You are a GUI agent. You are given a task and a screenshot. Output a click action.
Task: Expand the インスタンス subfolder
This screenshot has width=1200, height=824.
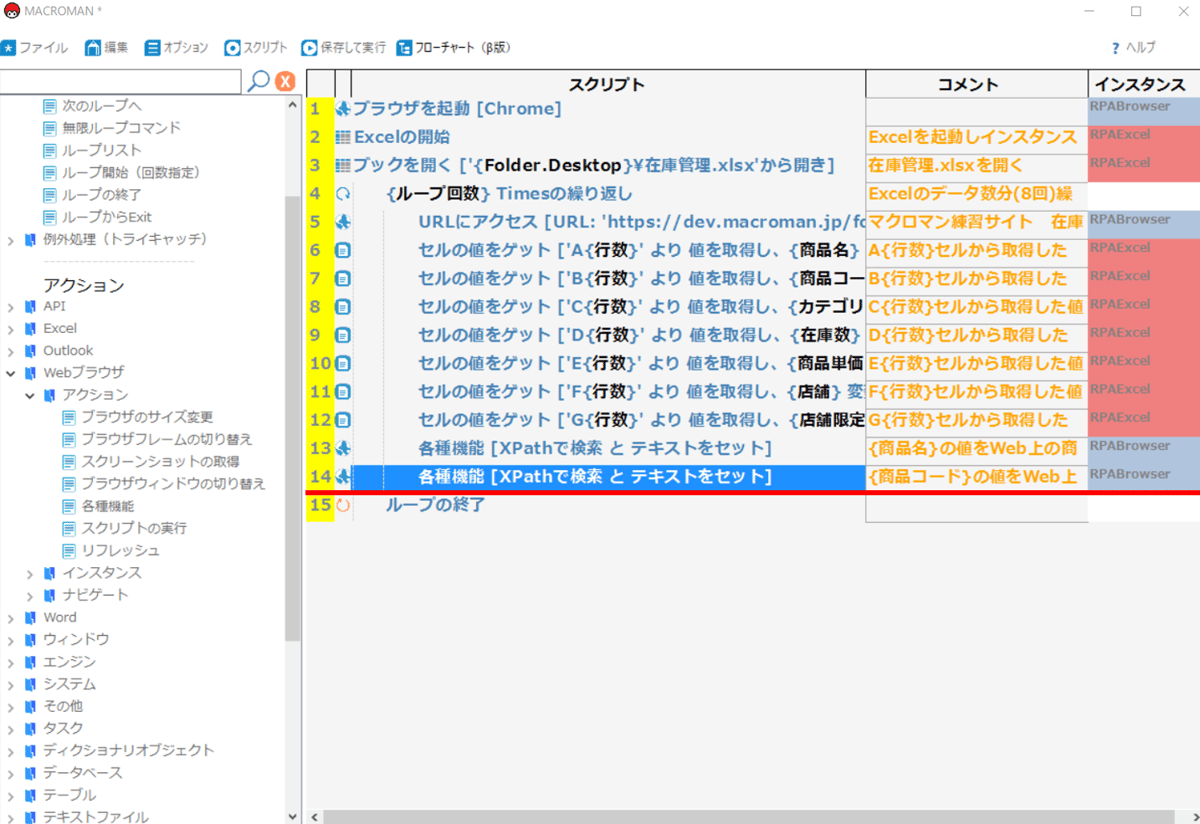pos(30,573)
